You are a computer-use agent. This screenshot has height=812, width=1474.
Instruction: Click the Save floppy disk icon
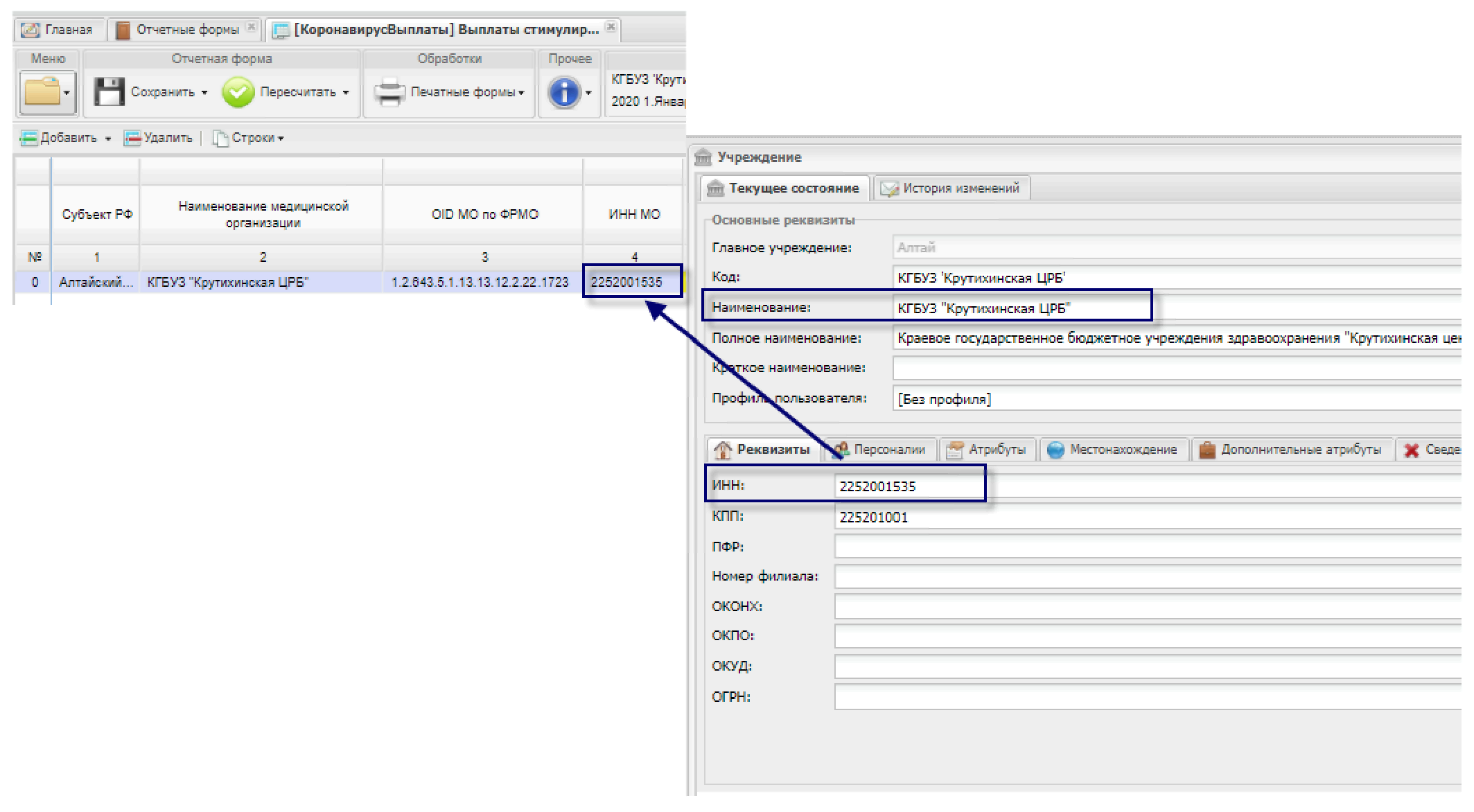tap(109, 91)
